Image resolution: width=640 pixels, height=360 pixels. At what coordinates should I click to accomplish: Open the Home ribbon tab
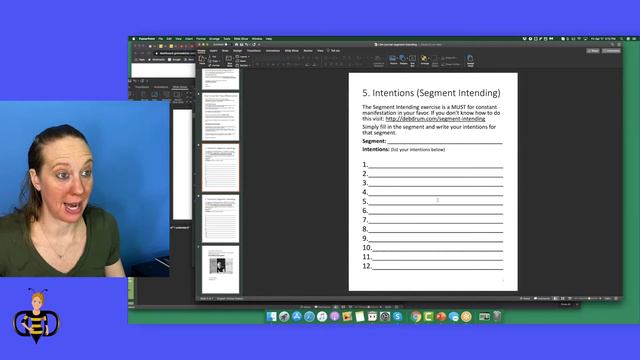(202, 51)
